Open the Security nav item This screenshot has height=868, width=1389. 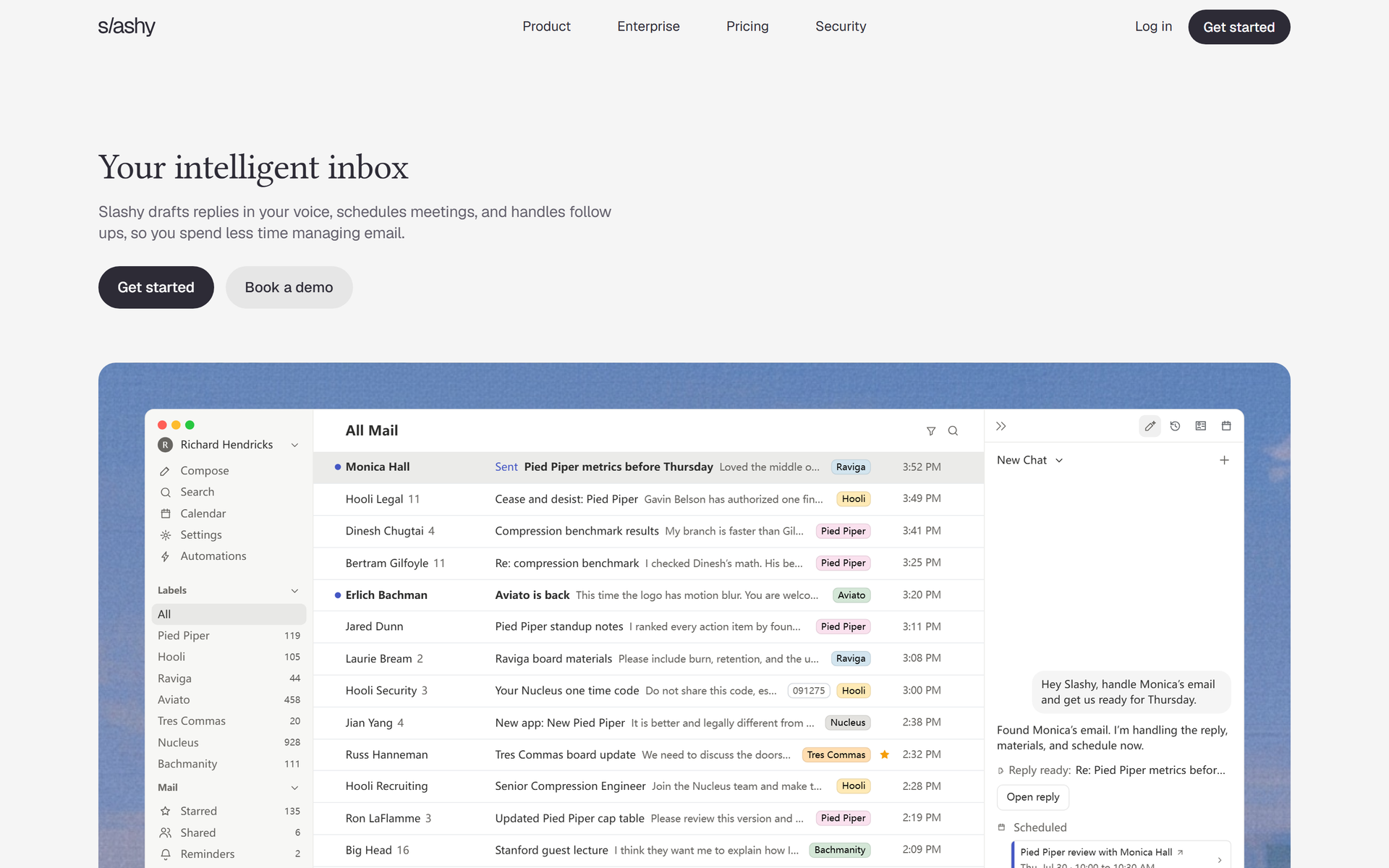coord(841,27)
